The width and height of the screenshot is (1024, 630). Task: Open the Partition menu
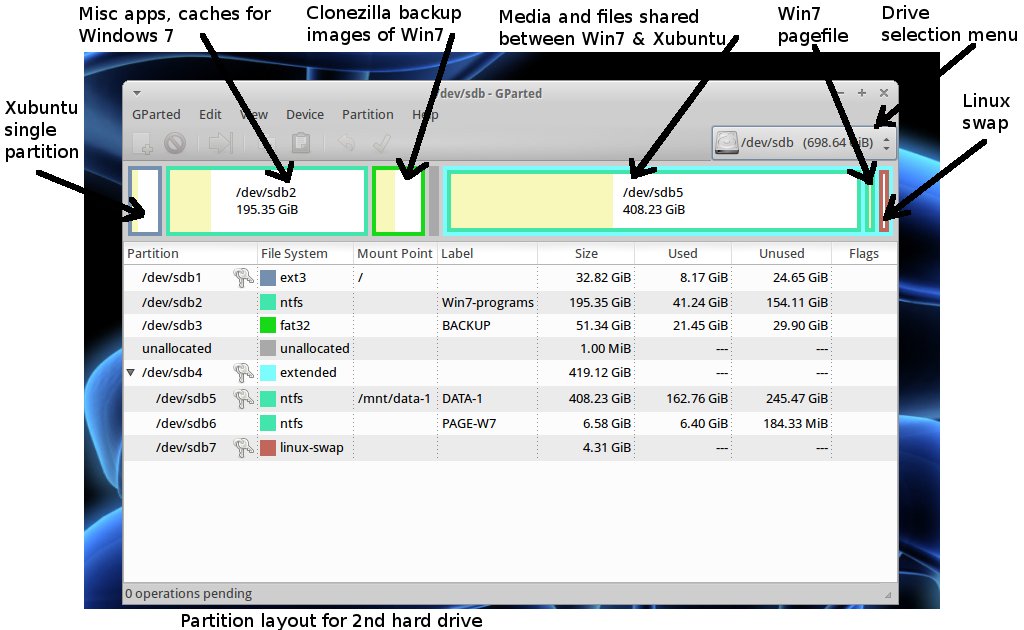pyautogui.click(x=368, y=114)
